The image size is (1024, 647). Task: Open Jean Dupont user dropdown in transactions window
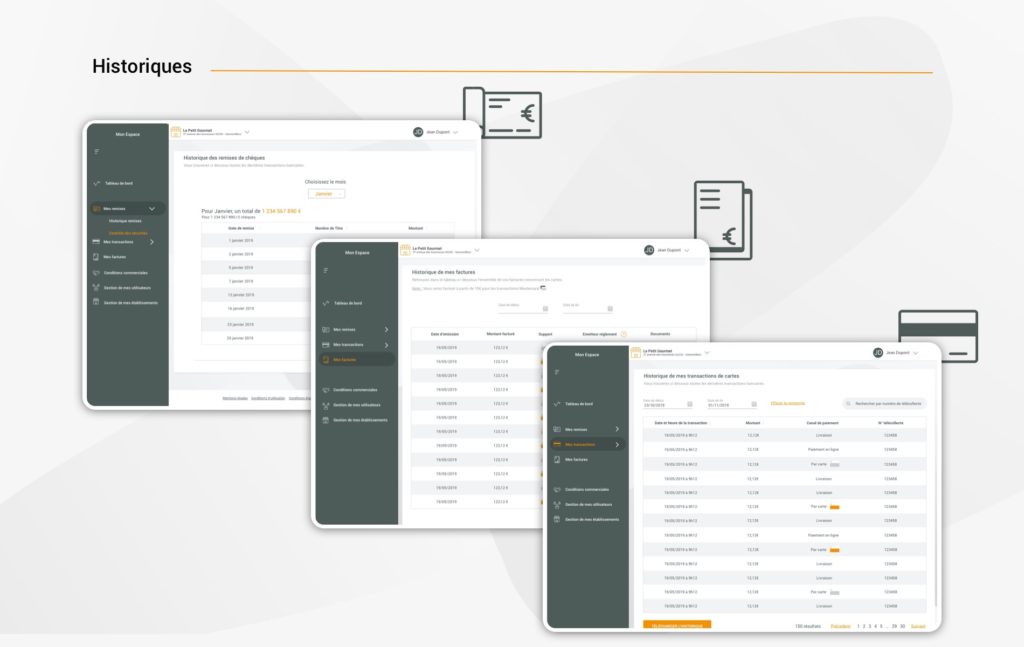point(916,353)
